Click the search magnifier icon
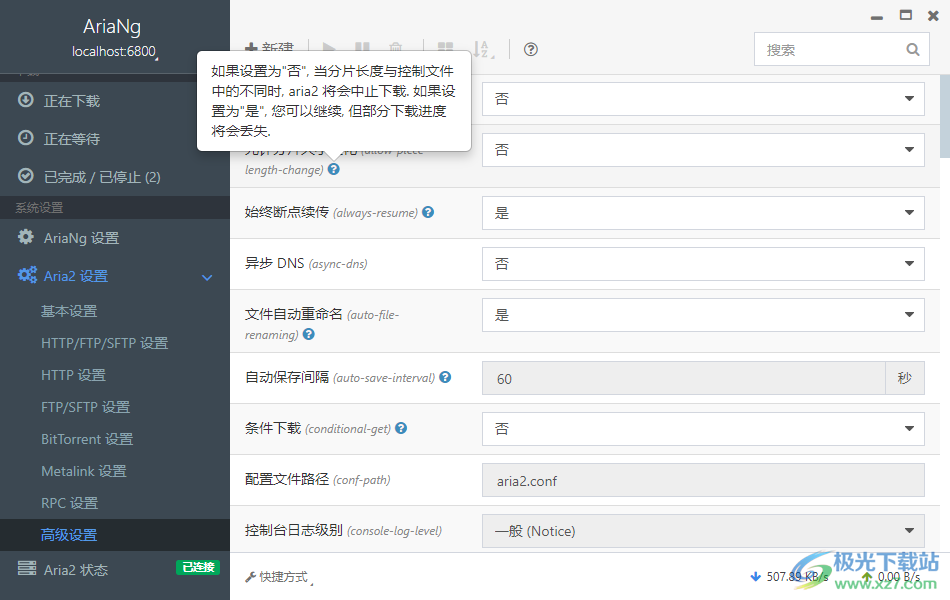The image size is (950, 600). pyautogui.click(x=913, y=50)
